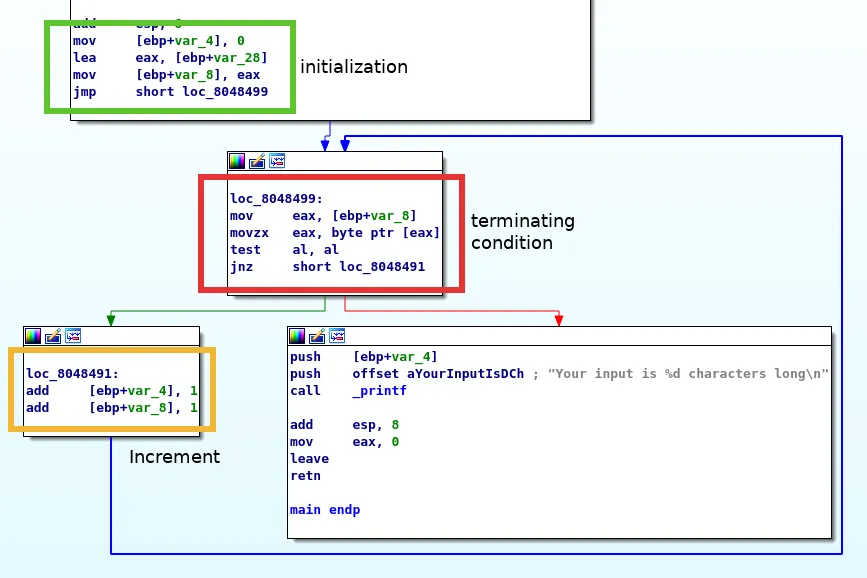Select line 'mov eax, [ebp+var_8]'

[x=323, y=216]
